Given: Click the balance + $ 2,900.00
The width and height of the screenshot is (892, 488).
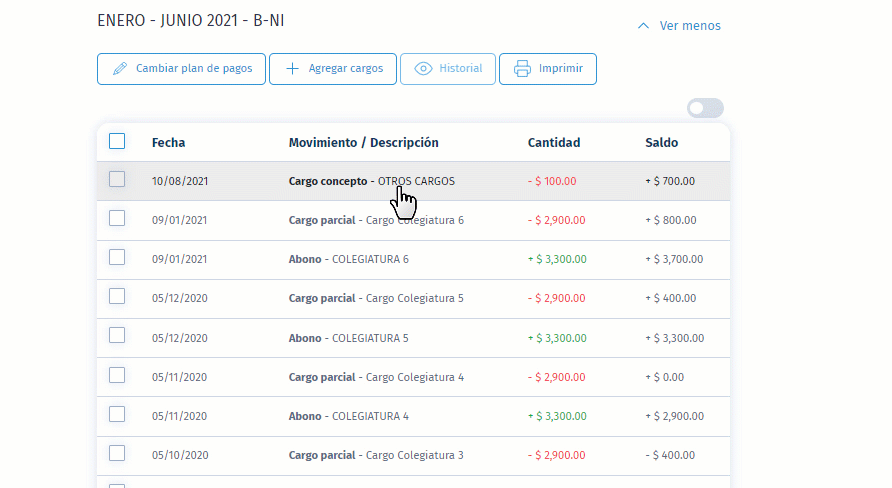Looking at the screenshot, I should tap(675, 416).
